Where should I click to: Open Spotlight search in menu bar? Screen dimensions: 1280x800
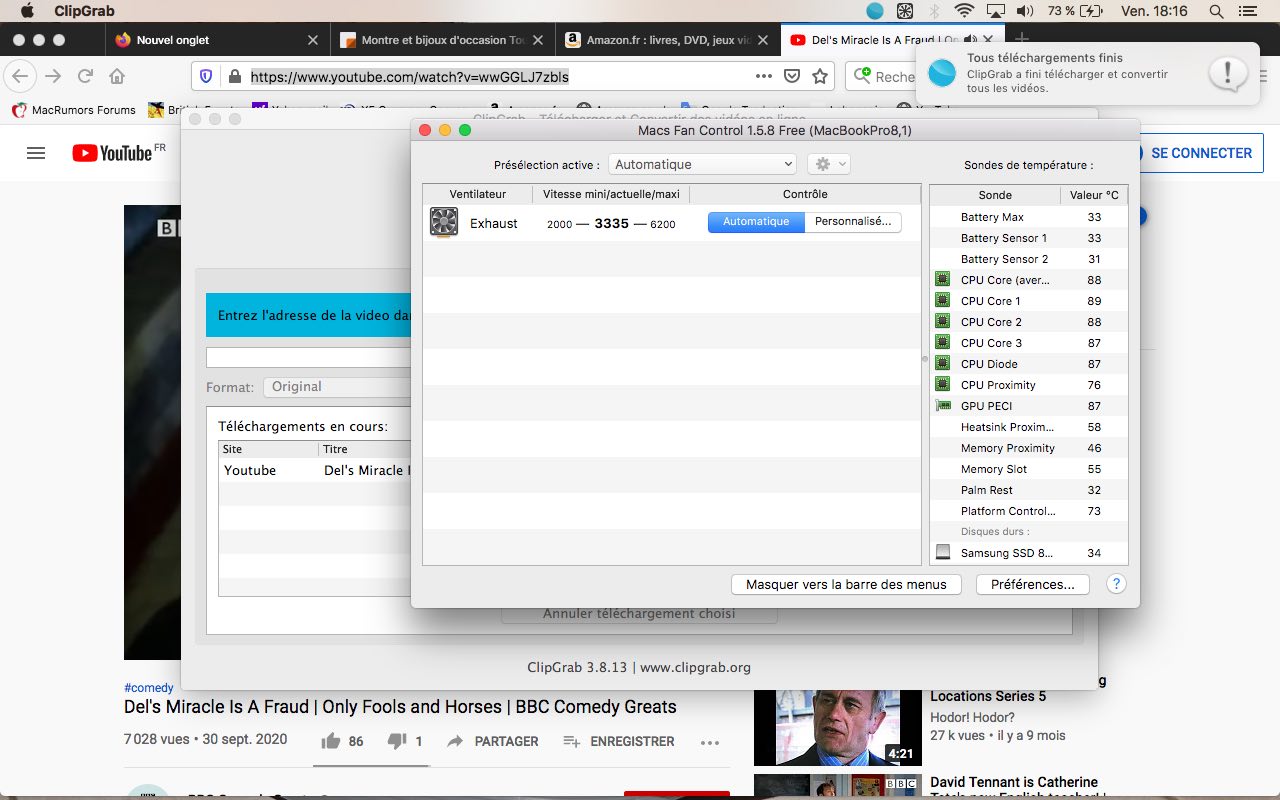[1216, 11]
